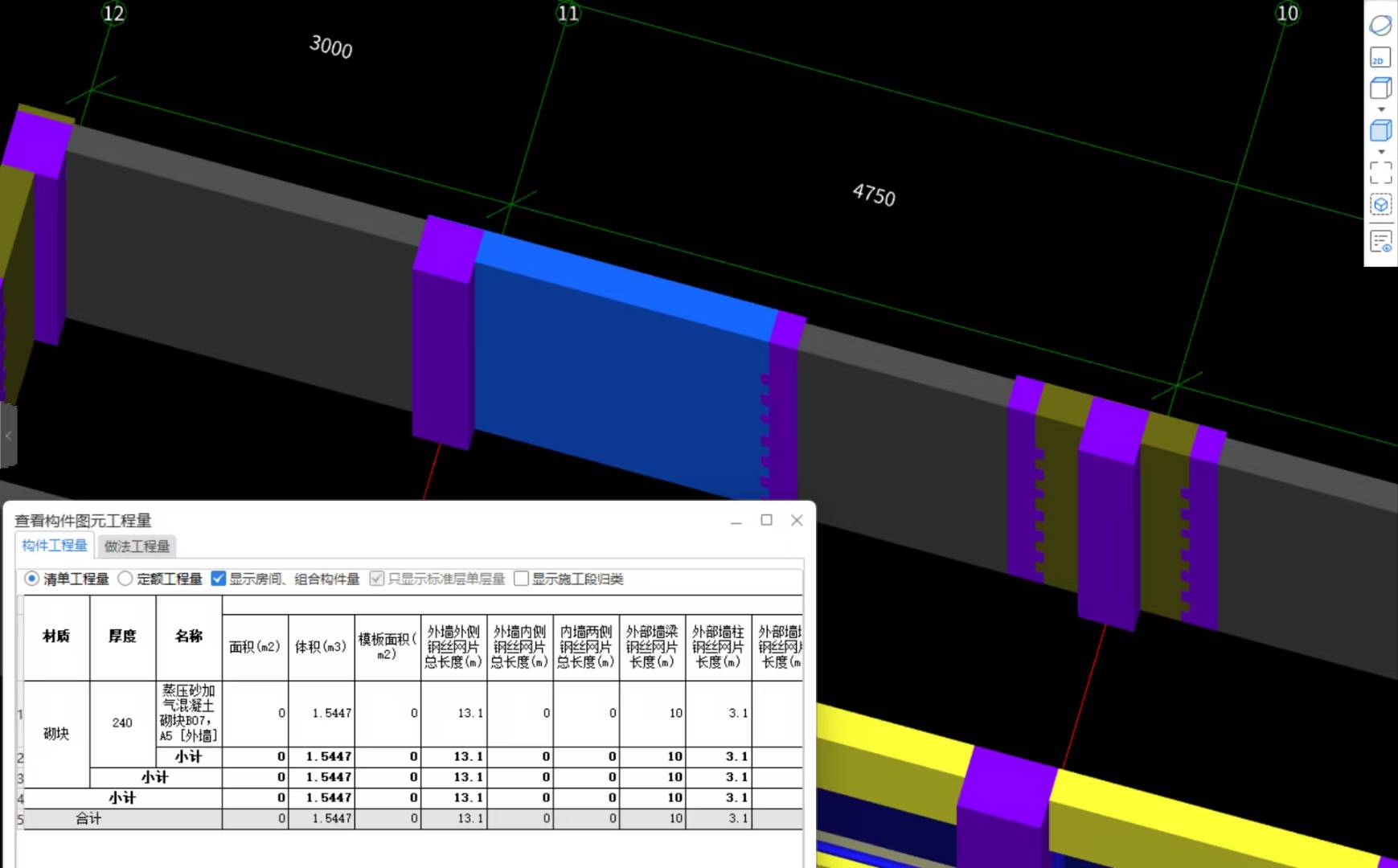This screenshot has width=1398, height=868.
Task: Click the wireframe cube view icon
Action: (1380, 88)
